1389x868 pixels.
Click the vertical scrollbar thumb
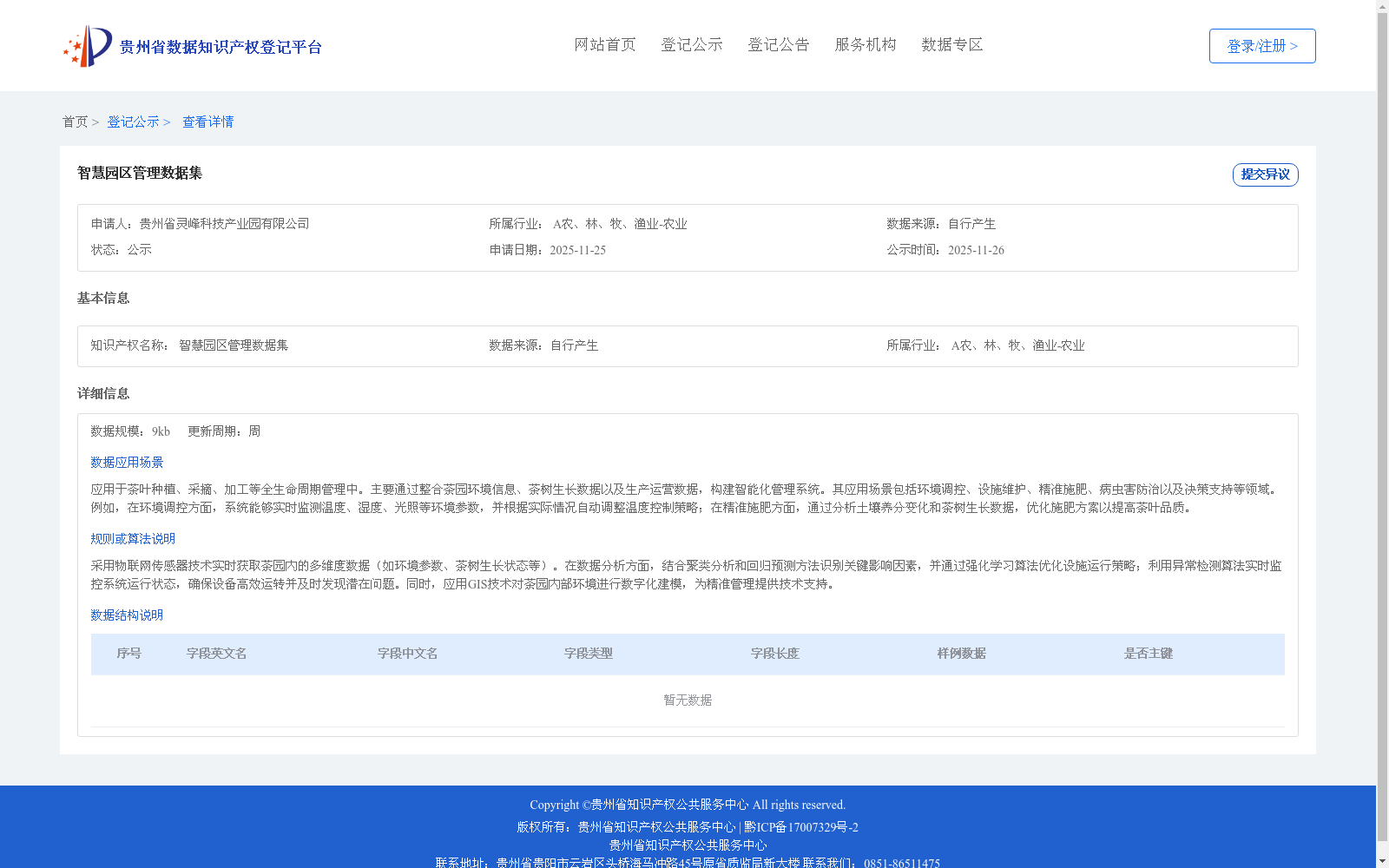click(x=1382, y=427)
